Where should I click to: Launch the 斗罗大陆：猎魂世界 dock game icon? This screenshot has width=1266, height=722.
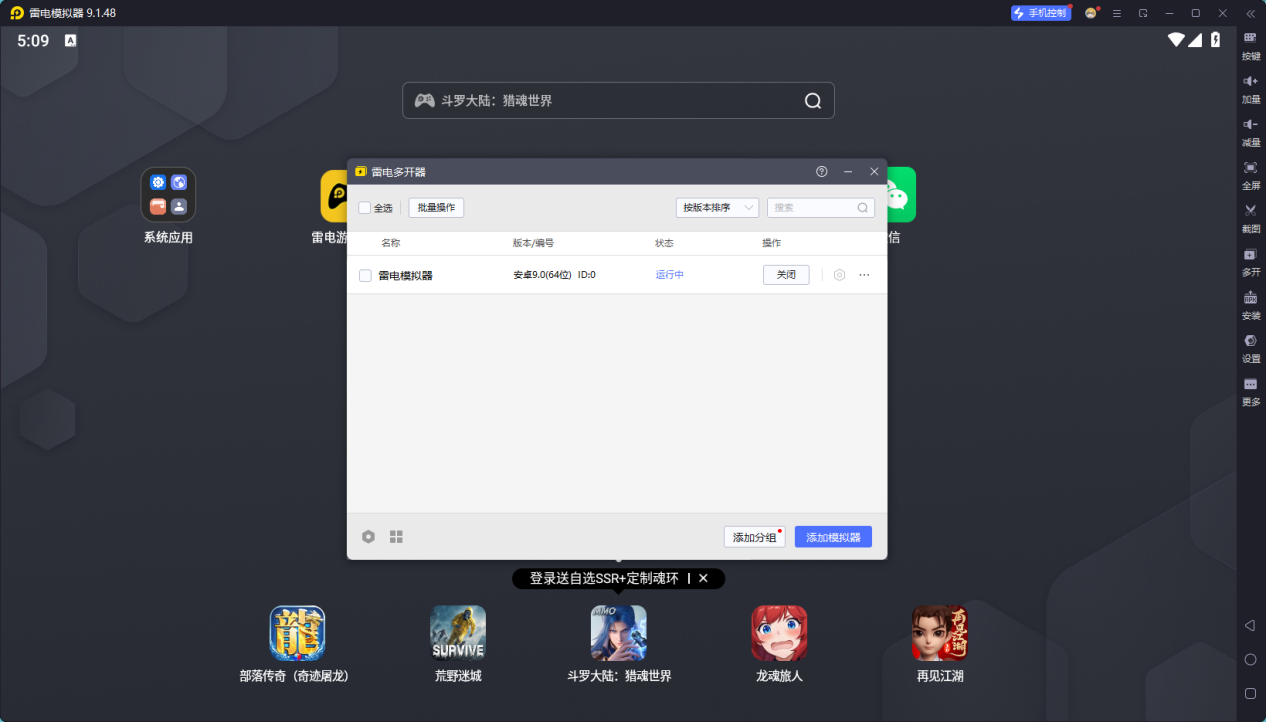(x=619, y=633)
